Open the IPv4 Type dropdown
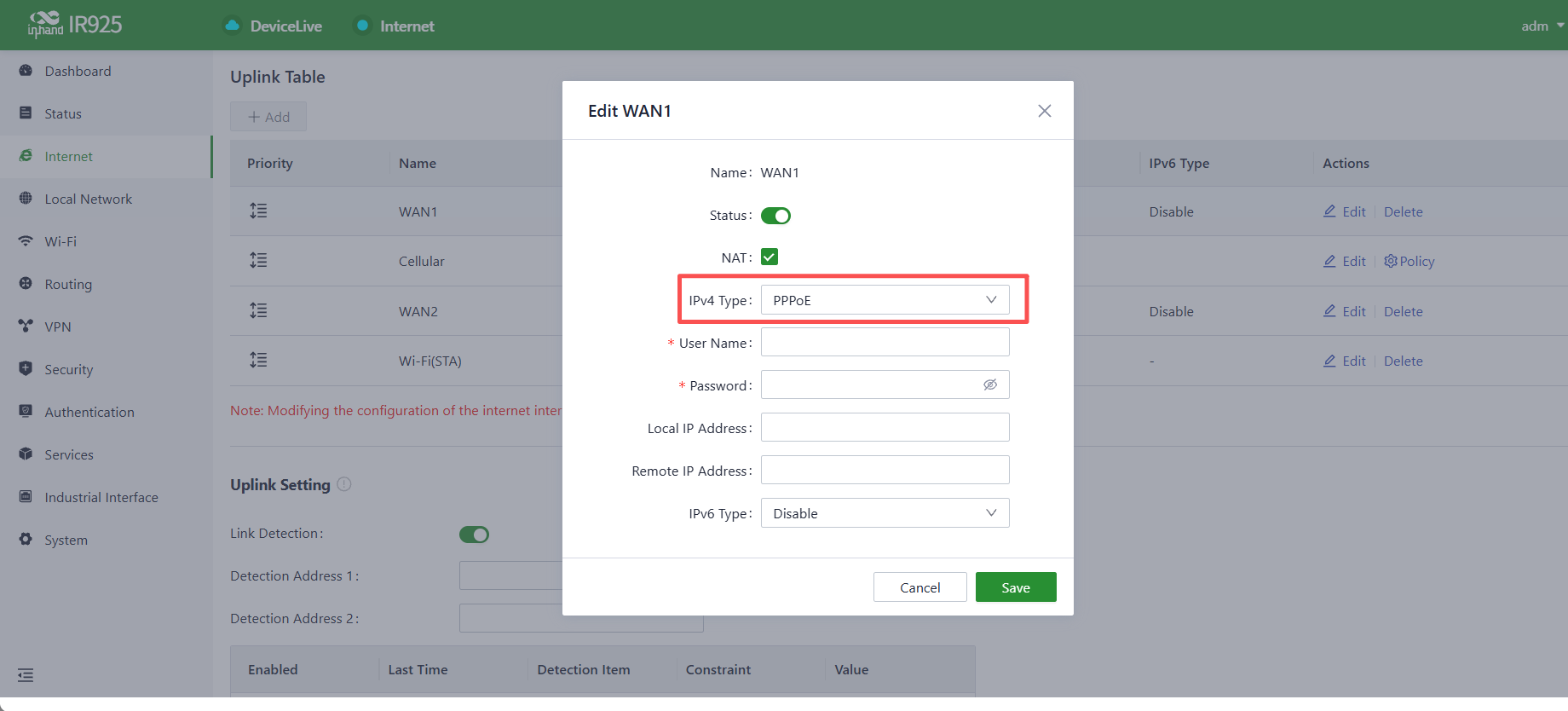 pos(885,300)
